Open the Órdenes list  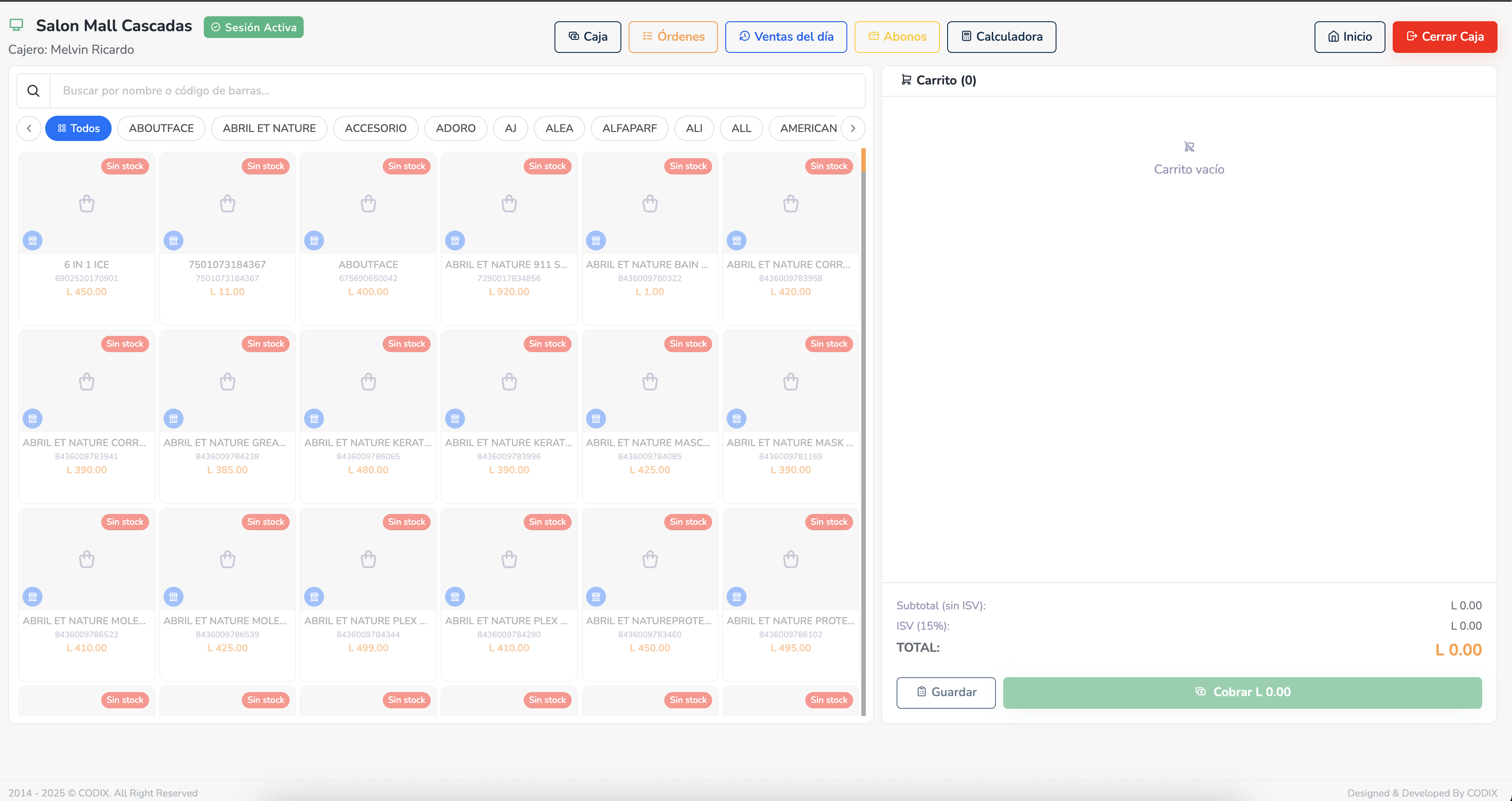tap(673, 37)
